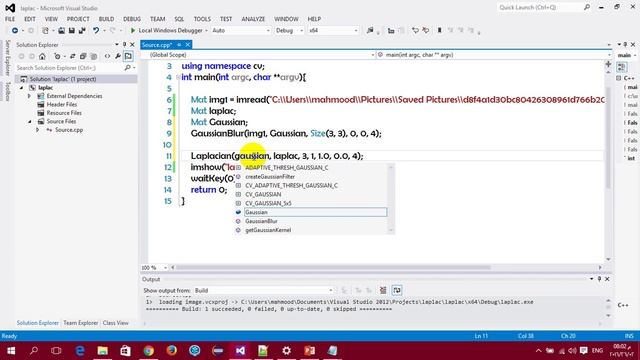Click Sync with Active Document icon
The image size is (640, 360).
point(72,56)
